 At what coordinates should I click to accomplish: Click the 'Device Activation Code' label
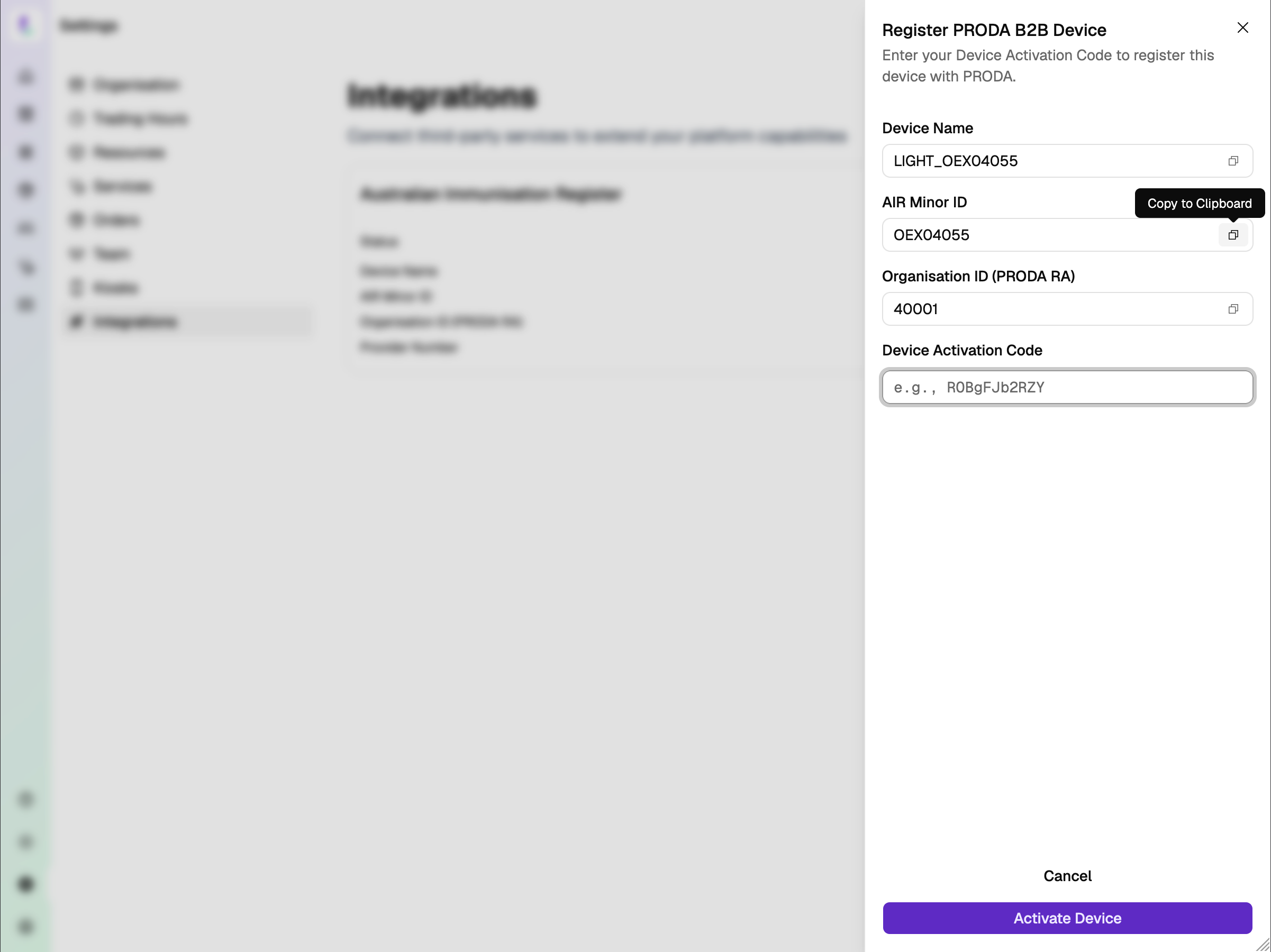[963, 350]
